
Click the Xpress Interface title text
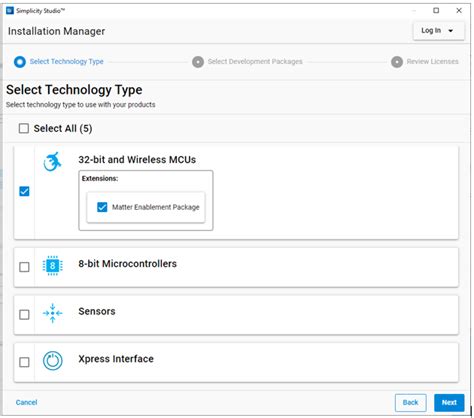coord(116,359)
